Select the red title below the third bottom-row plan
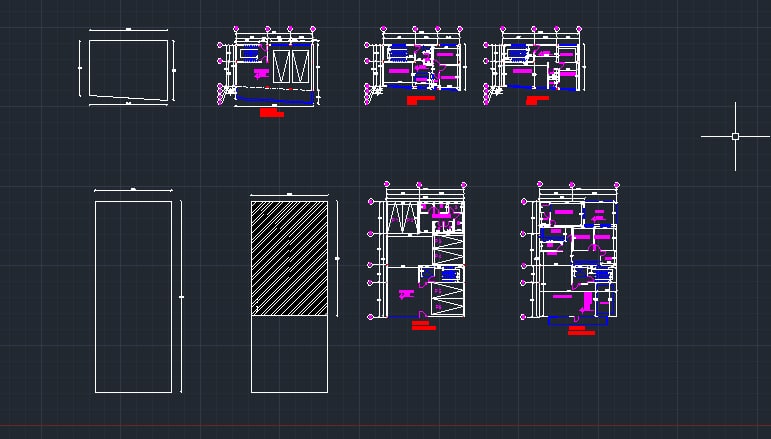The height and width of the screenshot is (439, 771). point(423,326)
